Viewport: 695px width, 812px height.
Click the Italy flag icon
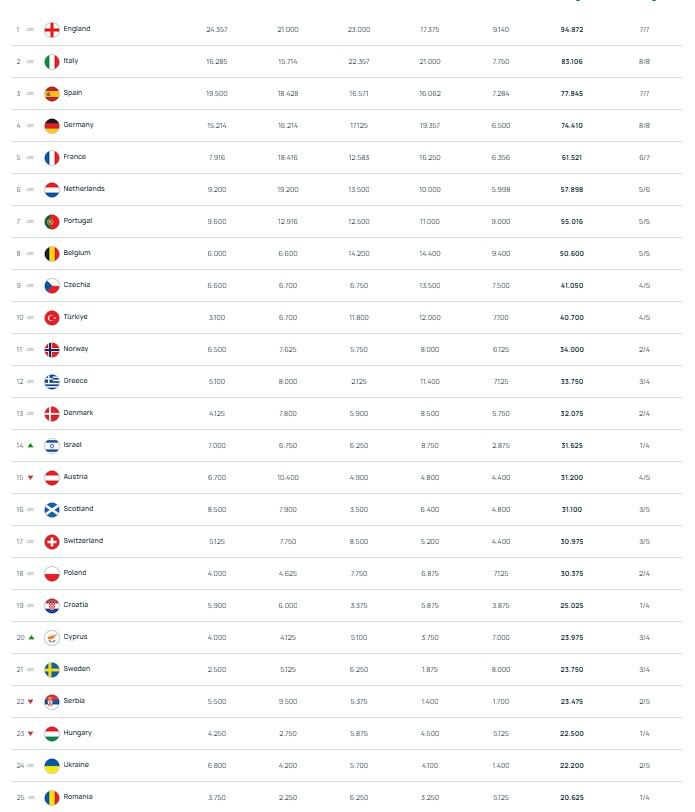52,61
